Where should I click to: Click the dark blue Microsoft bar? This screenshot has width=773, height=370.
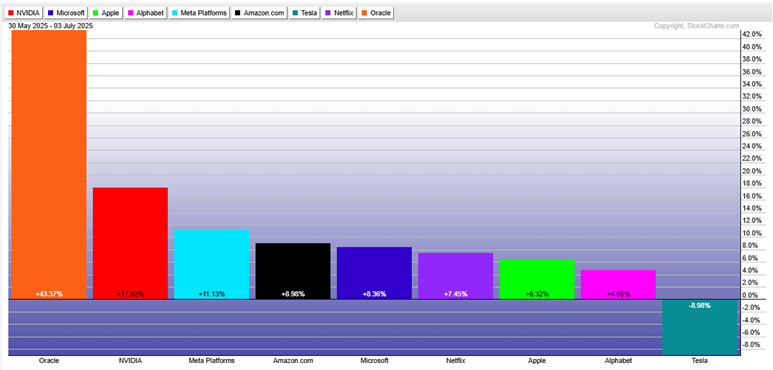(x=374, y=273)
